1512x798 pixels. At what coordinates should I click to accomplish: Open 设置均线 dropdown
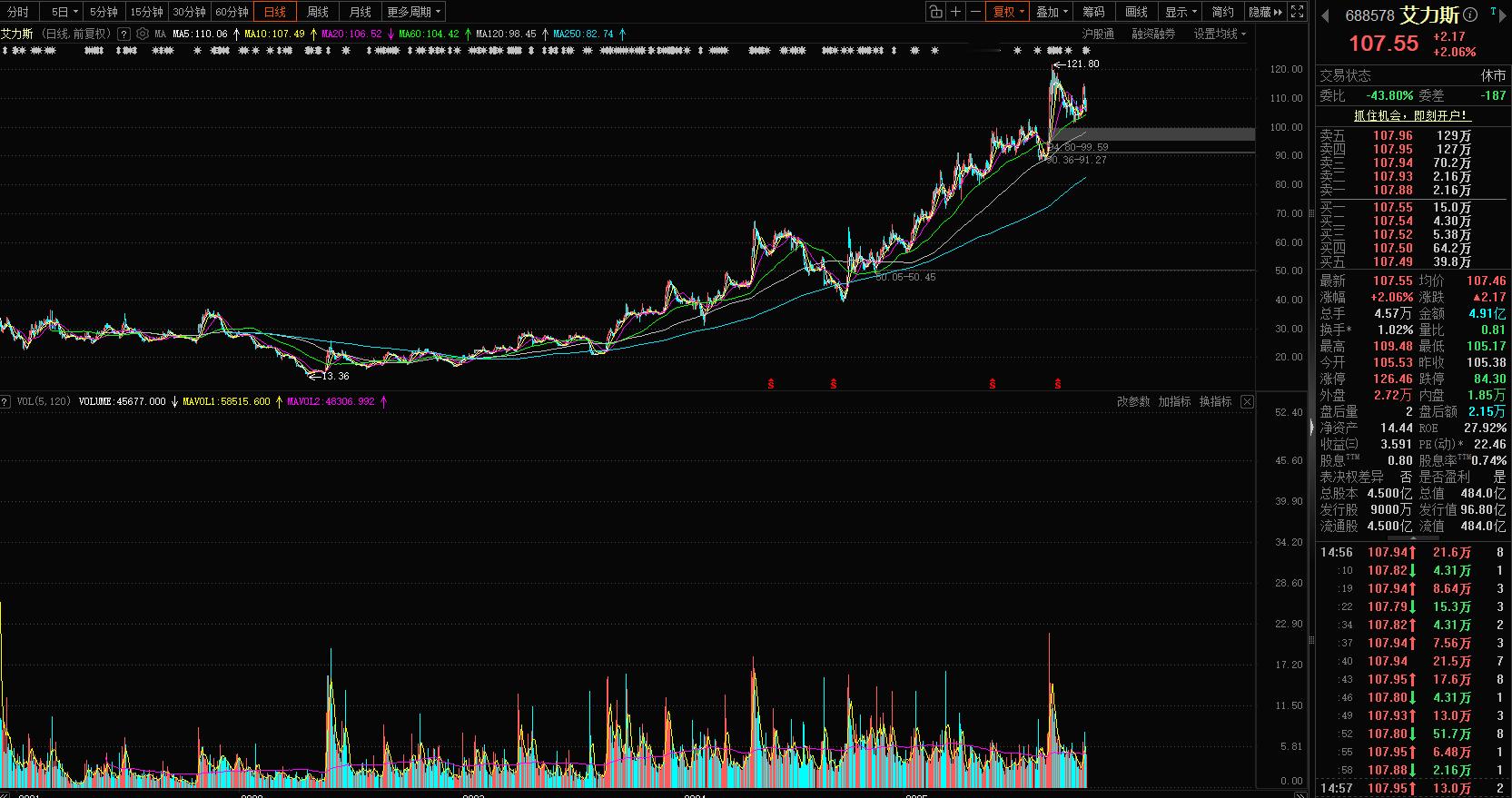1220,34
